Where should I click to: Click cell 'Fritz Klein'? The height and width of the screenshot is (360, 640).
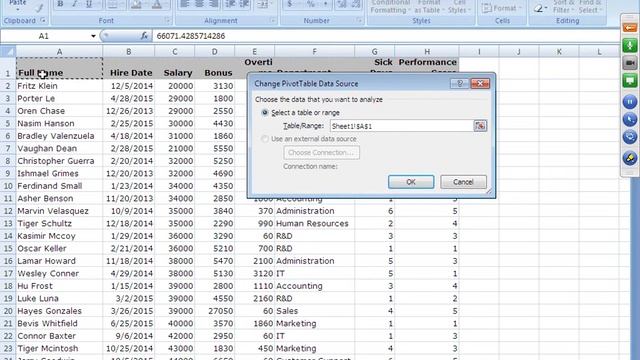tap(59, 86)
